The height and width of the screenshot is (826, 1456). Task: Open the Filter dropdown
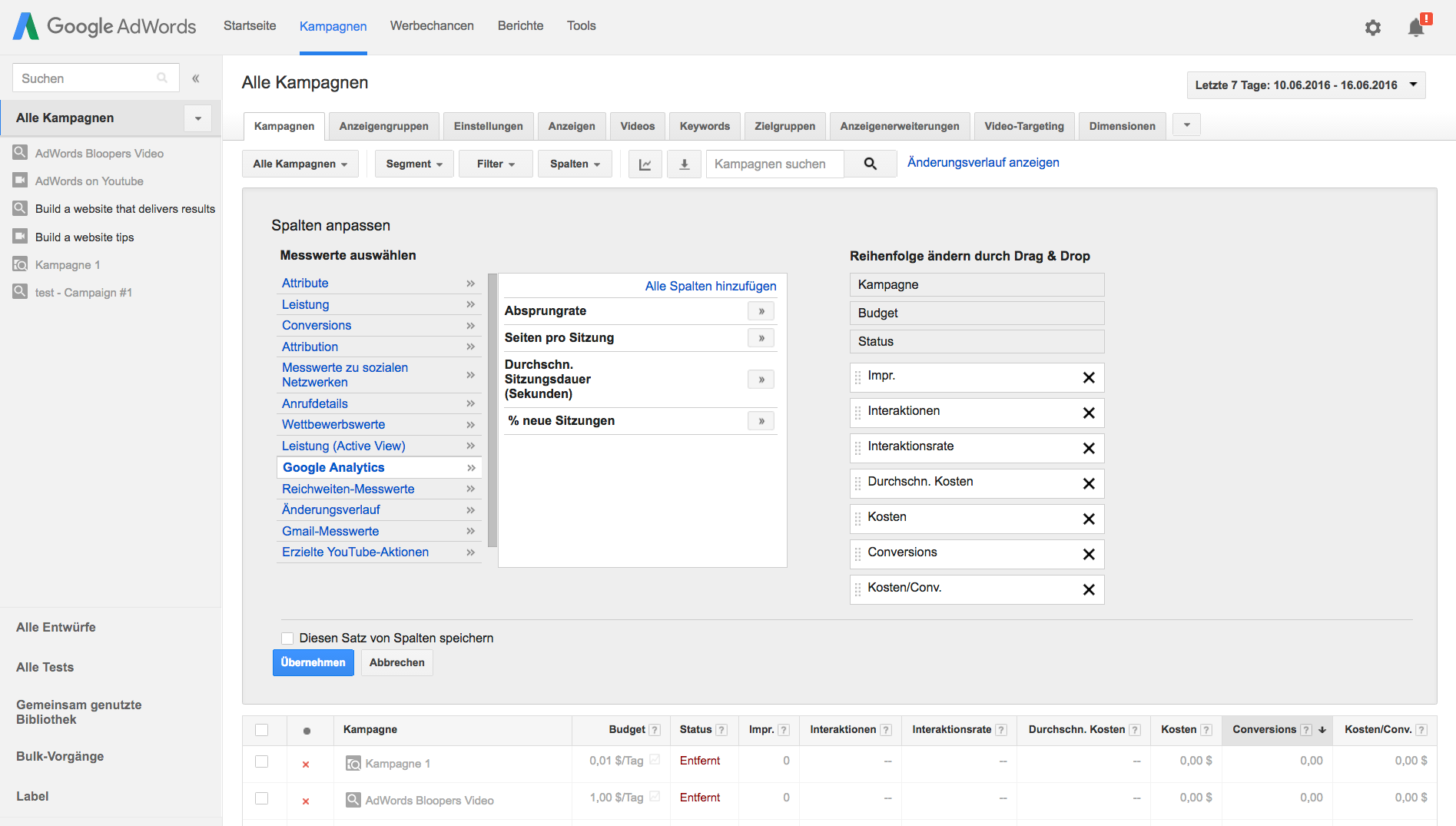coord(496,164)
